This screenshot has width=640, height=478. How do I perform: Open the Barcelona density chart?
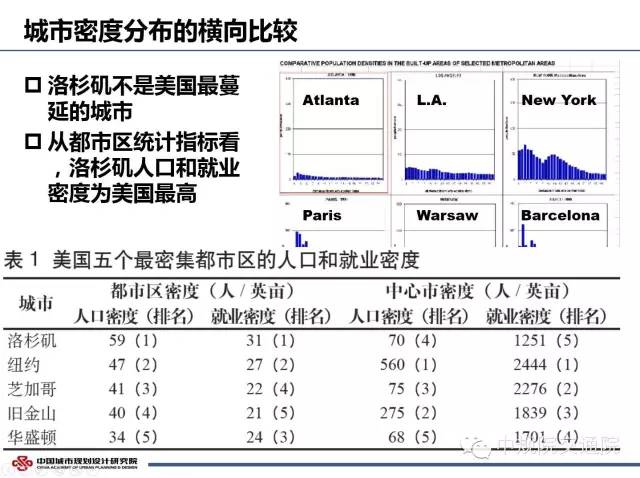point(560,222)
